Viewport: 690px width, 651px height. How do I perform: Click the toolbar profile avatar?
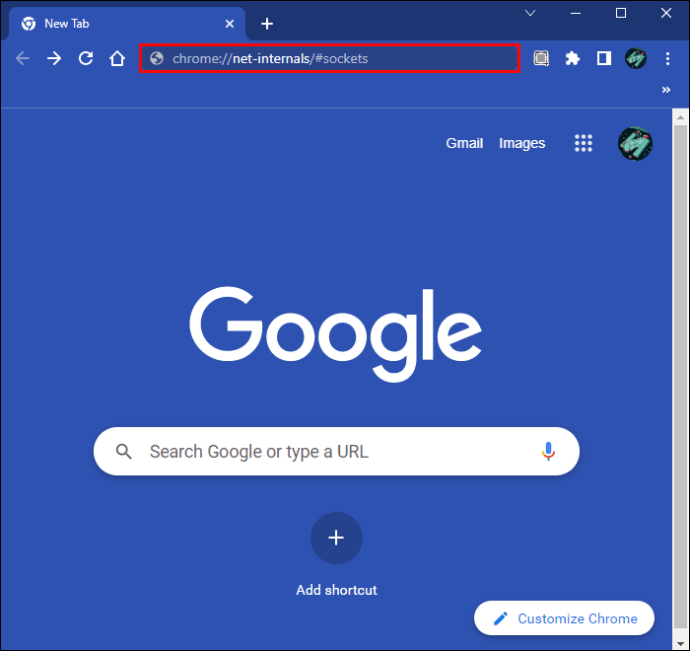click(636, 58)
